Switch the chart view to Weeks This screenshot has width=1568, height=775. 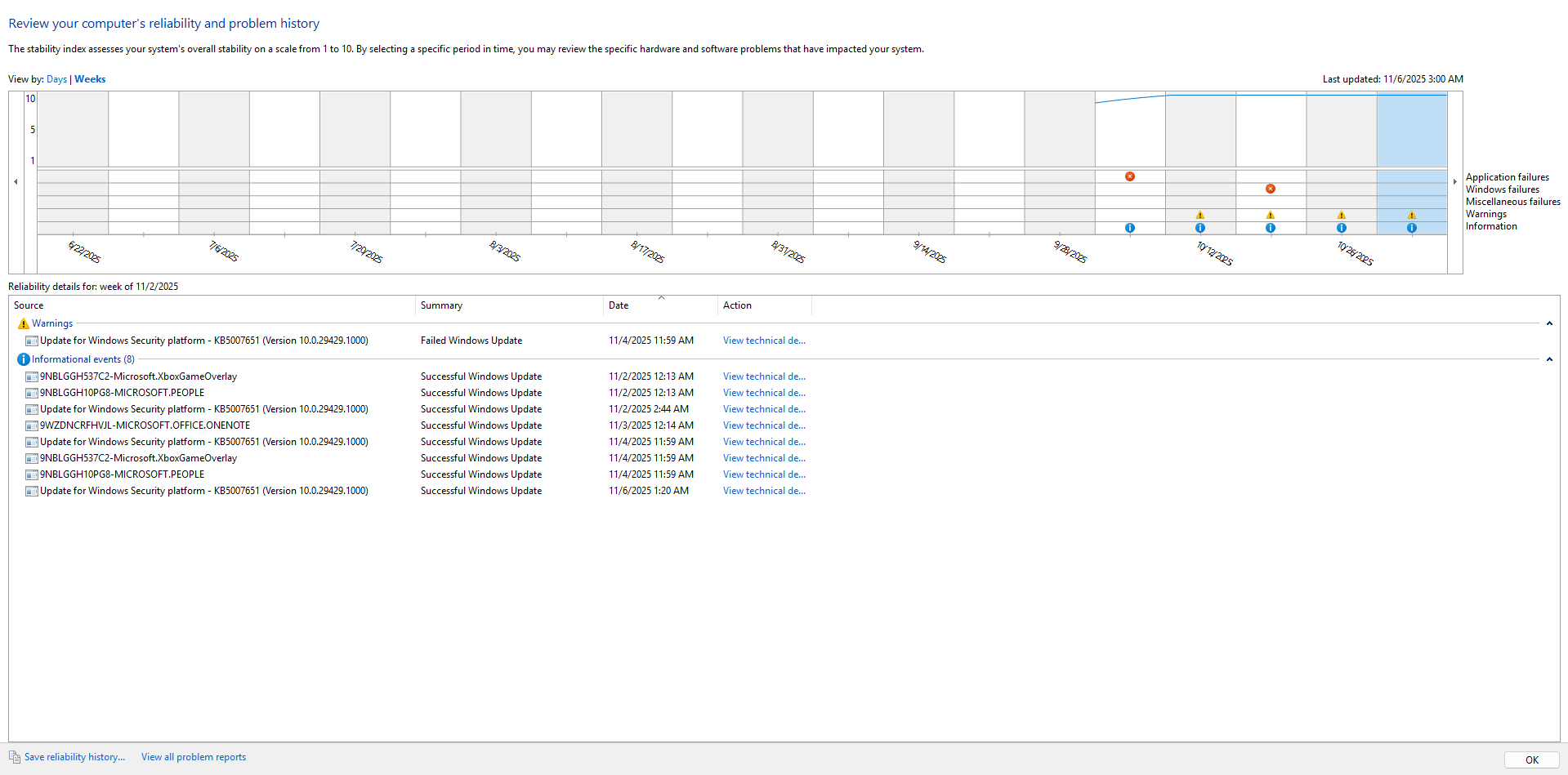click(x=90, y=79)
